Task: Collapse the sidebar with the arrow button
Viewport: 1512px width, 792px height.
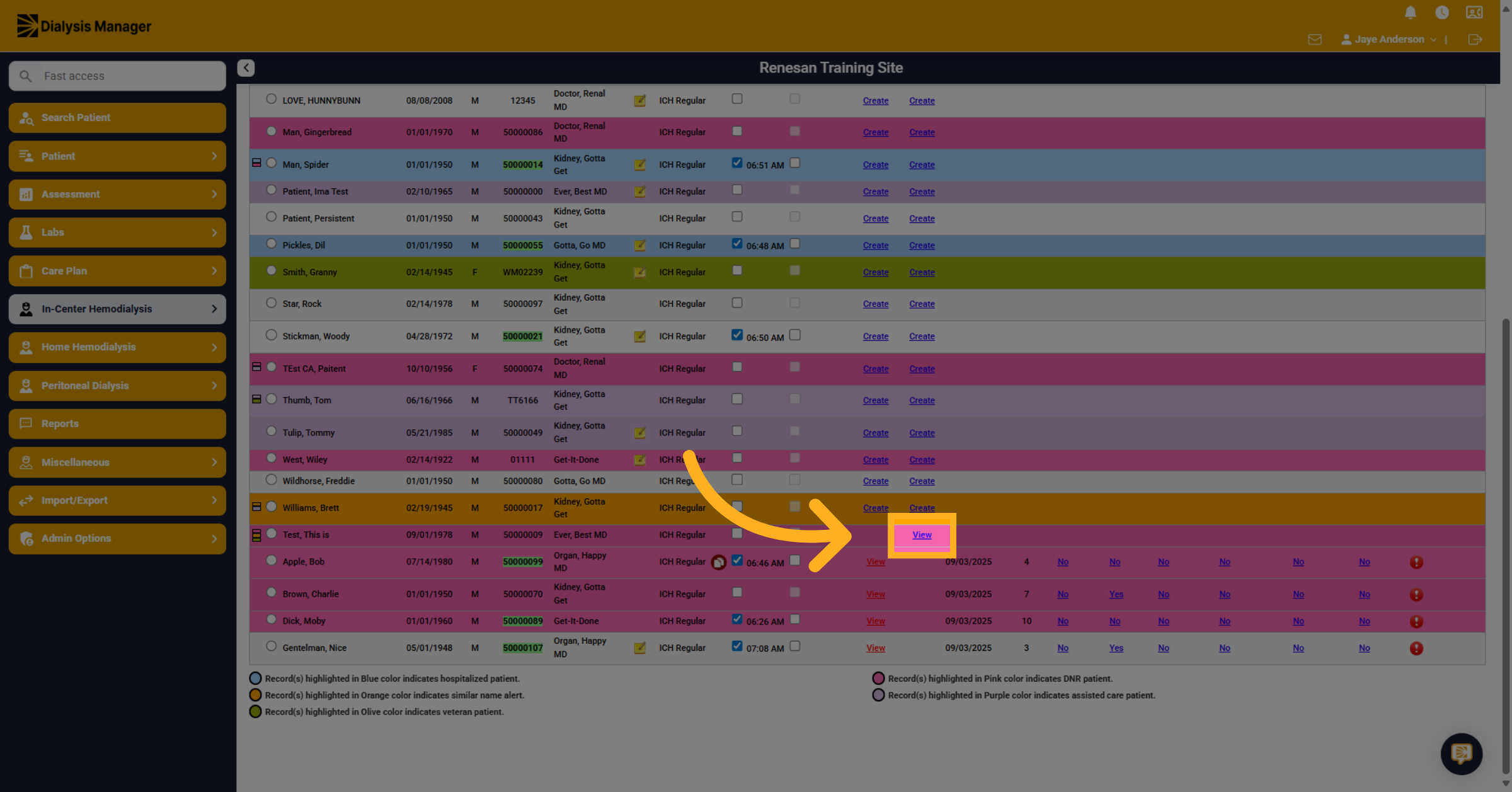Action: tap(246, 68)
